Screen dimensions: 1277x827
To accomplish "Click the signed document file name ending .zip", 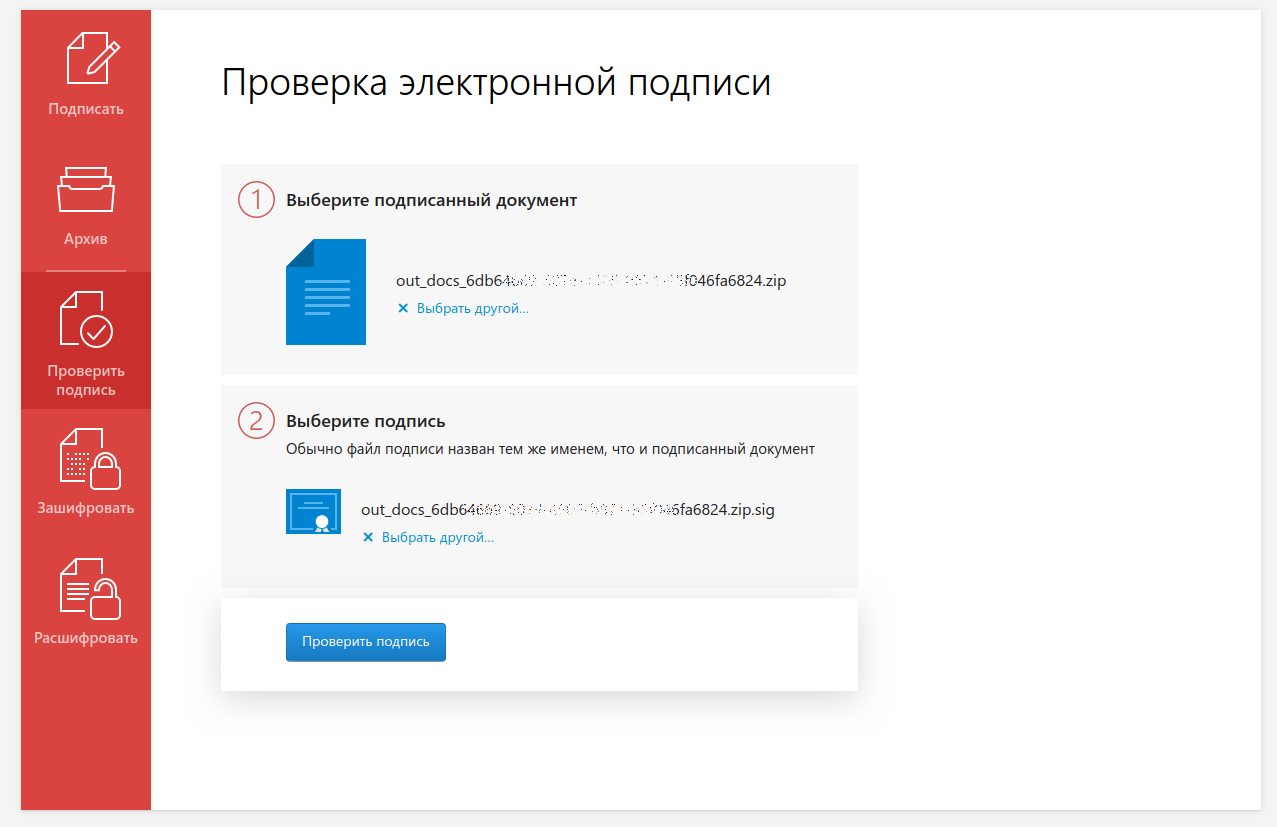I will [591, 281].
